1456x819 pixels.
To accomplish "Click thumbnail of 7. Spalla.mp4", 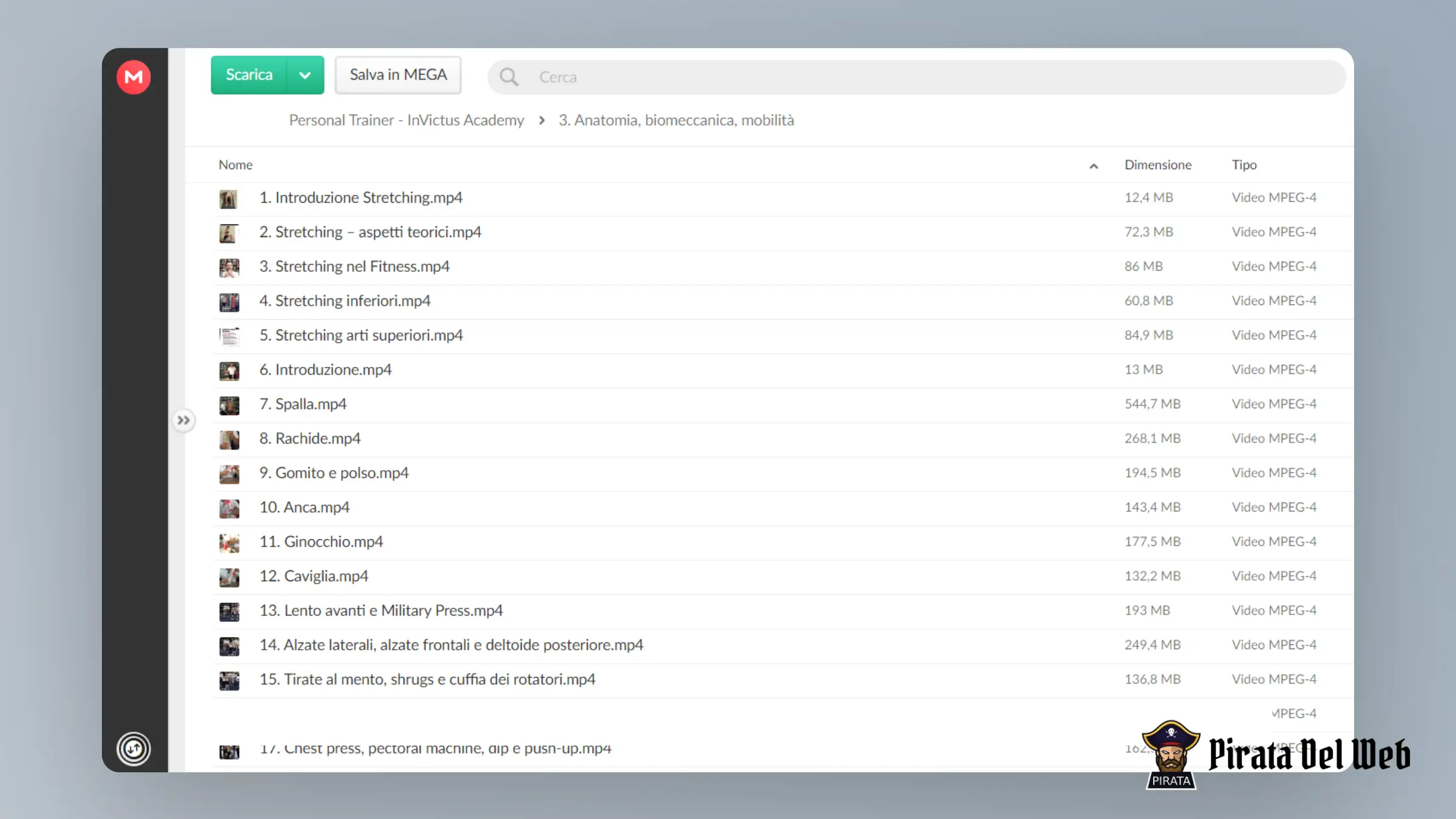I will point(229,405).
